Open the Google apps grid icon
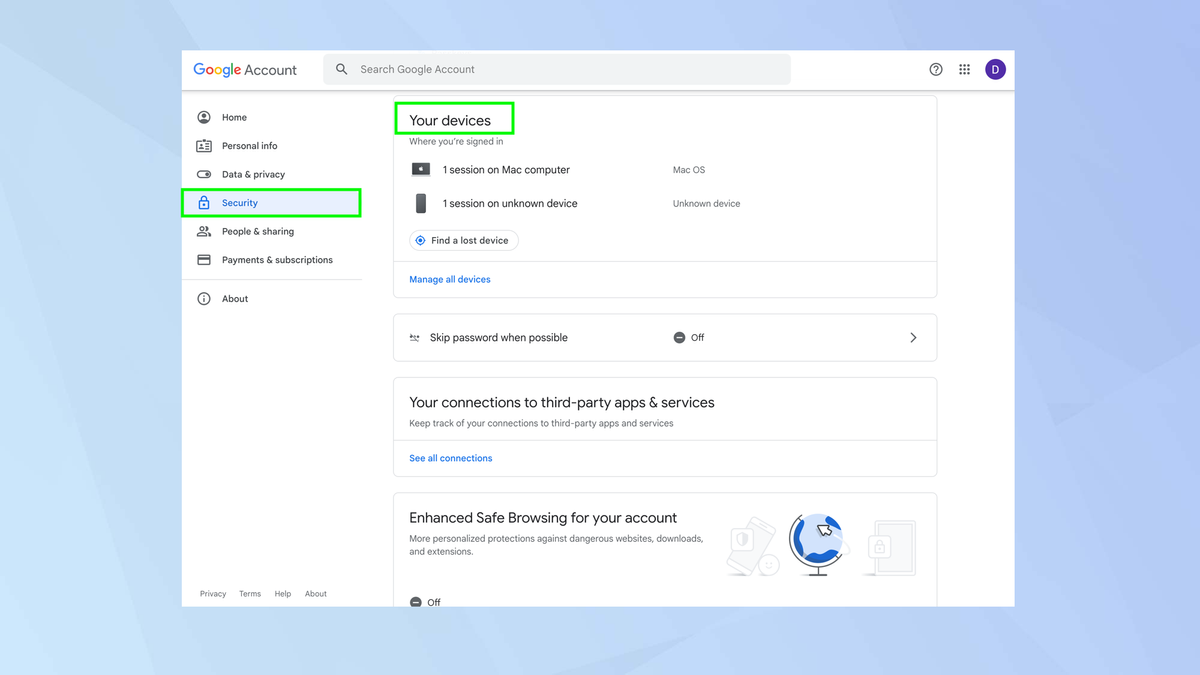This screenshot has width=1200, height=675. (964, 69)
